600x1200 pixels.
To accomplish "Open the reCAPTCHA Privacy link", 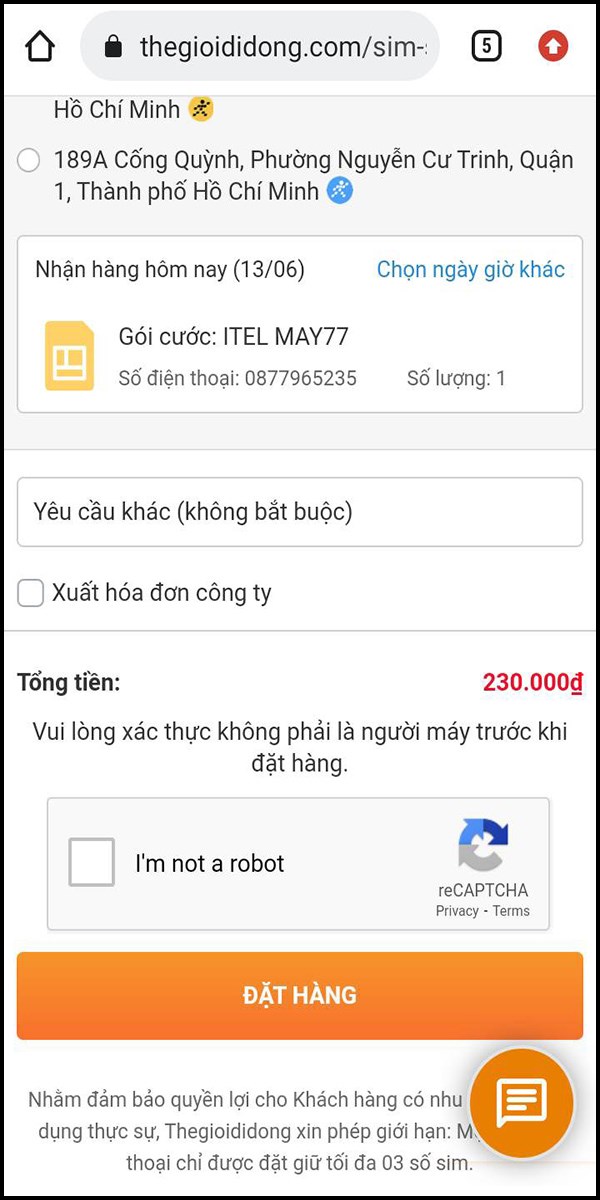I will (457, 911).
